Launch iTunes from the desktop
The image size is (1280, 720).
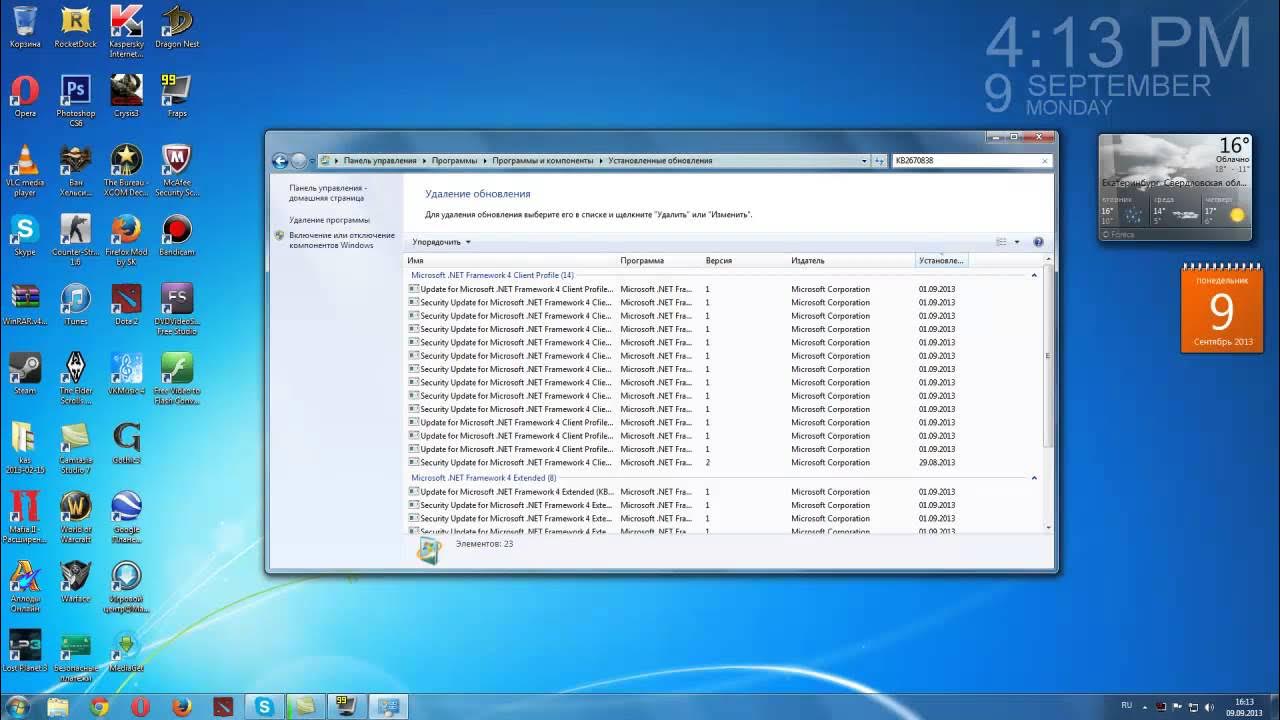click(75, 304)
